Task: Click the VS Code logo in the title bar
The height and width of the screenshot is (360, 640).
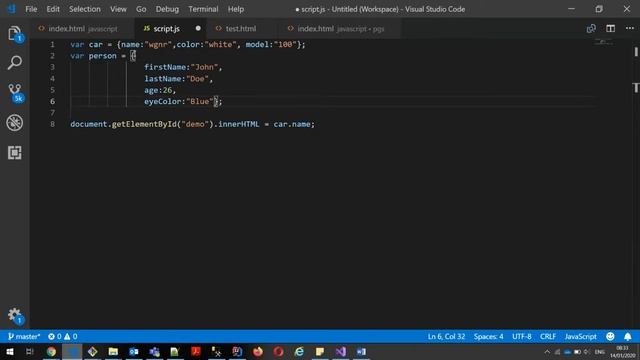Action: point(11,9)
